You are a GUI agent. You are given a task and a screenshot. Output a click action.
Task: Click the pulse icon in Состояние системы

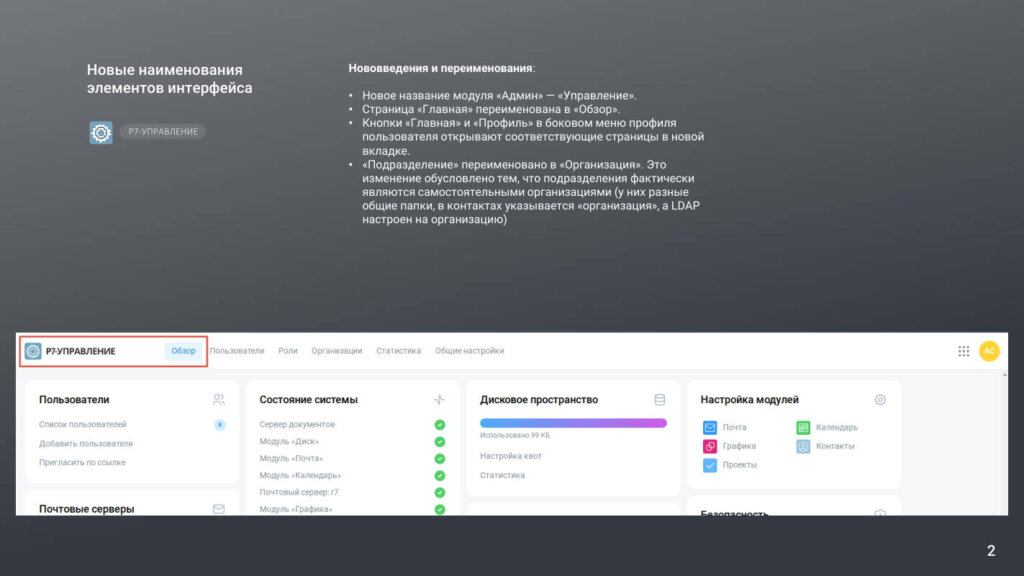(x=439, y=400)
